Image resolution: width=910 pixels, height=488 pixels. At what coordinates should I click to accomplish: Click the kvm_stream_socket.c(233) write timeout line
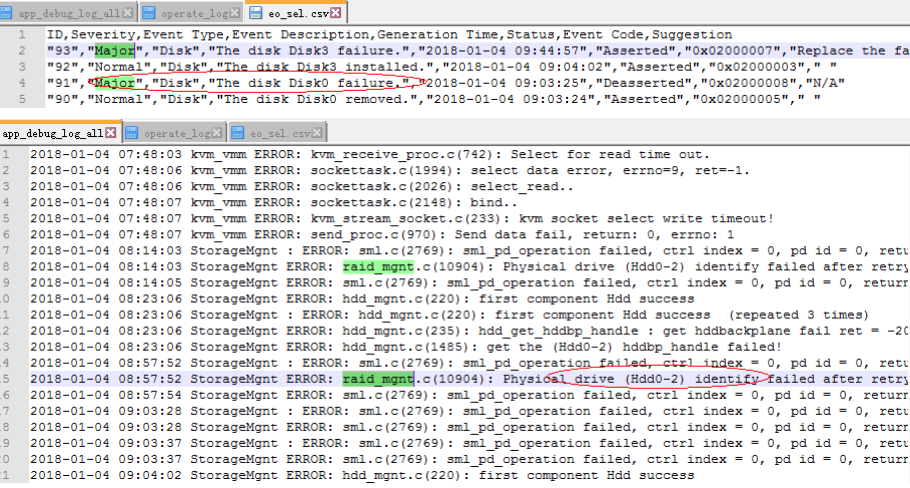coord(402,219)
